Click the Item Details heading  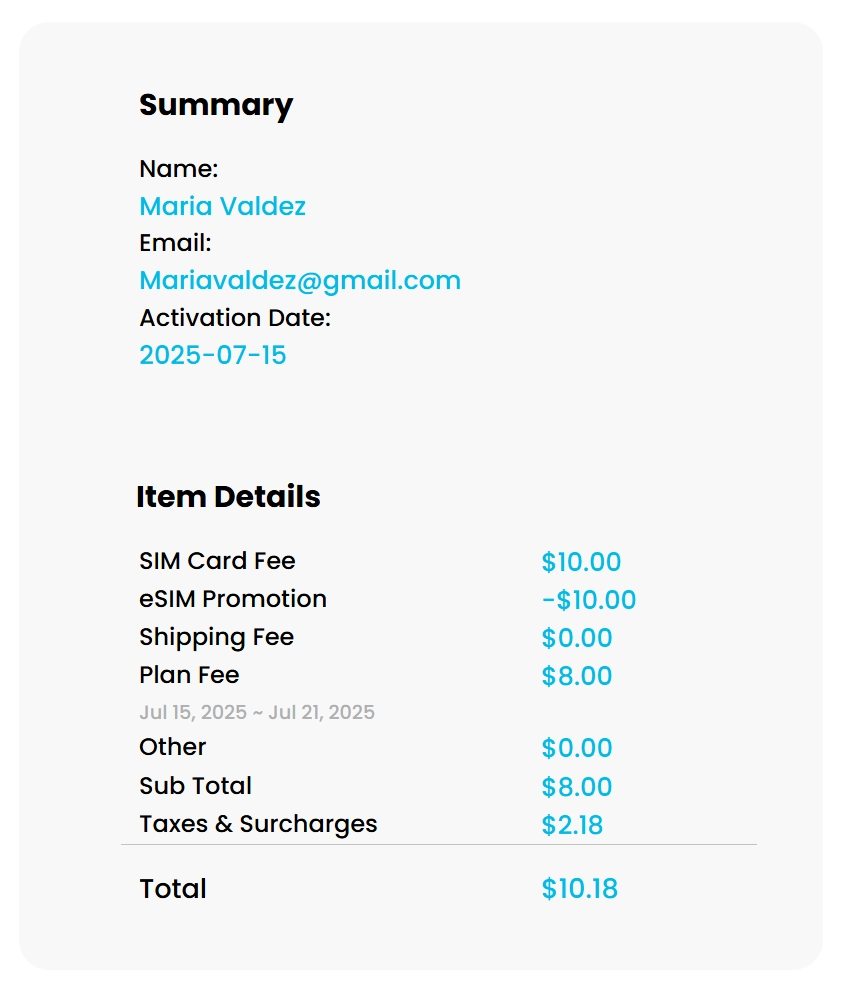pyautogui.click(x=228, y=497)
